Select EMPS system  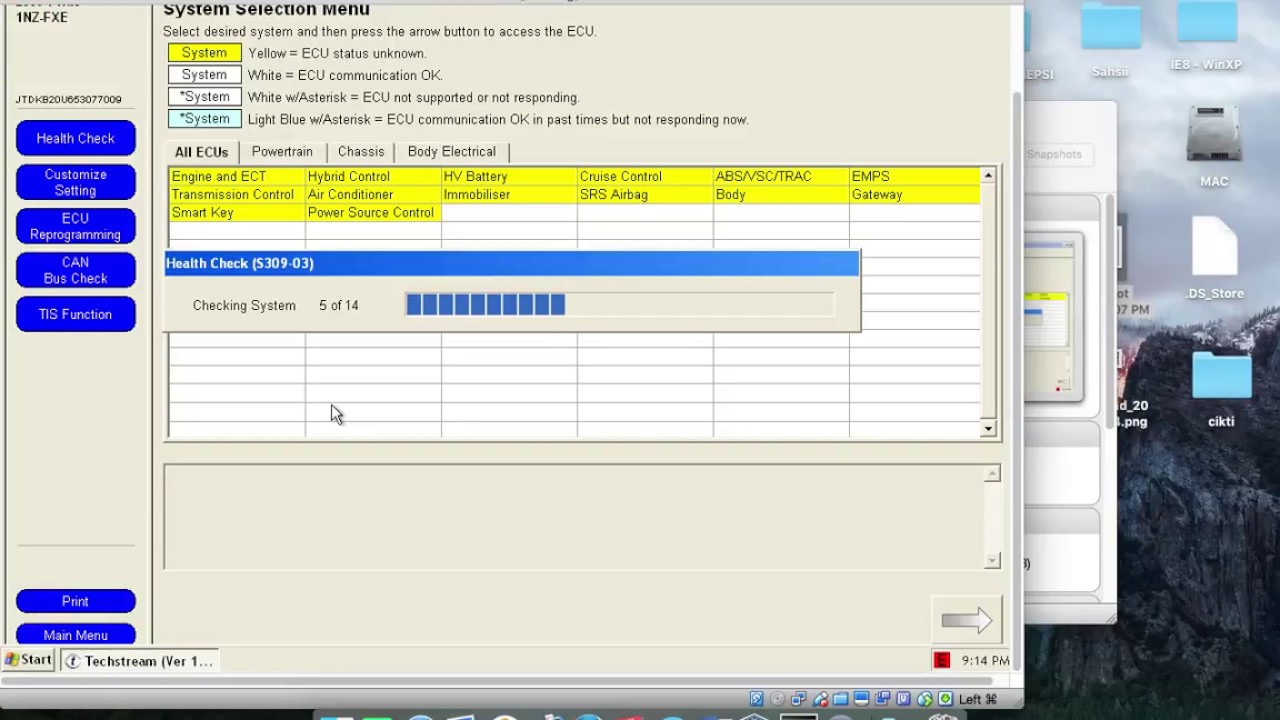(x=915, y=176)
